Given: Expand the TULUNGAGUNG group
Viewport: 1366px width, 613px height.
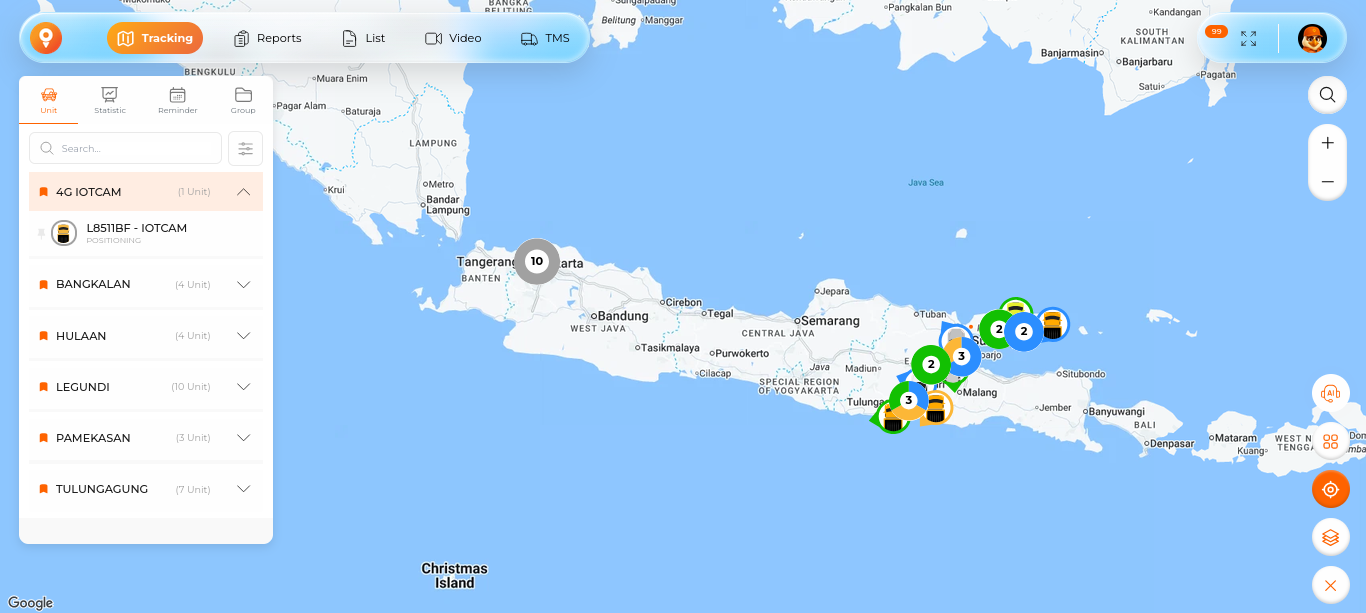Looking at the screenshot, I should [243, 488].
